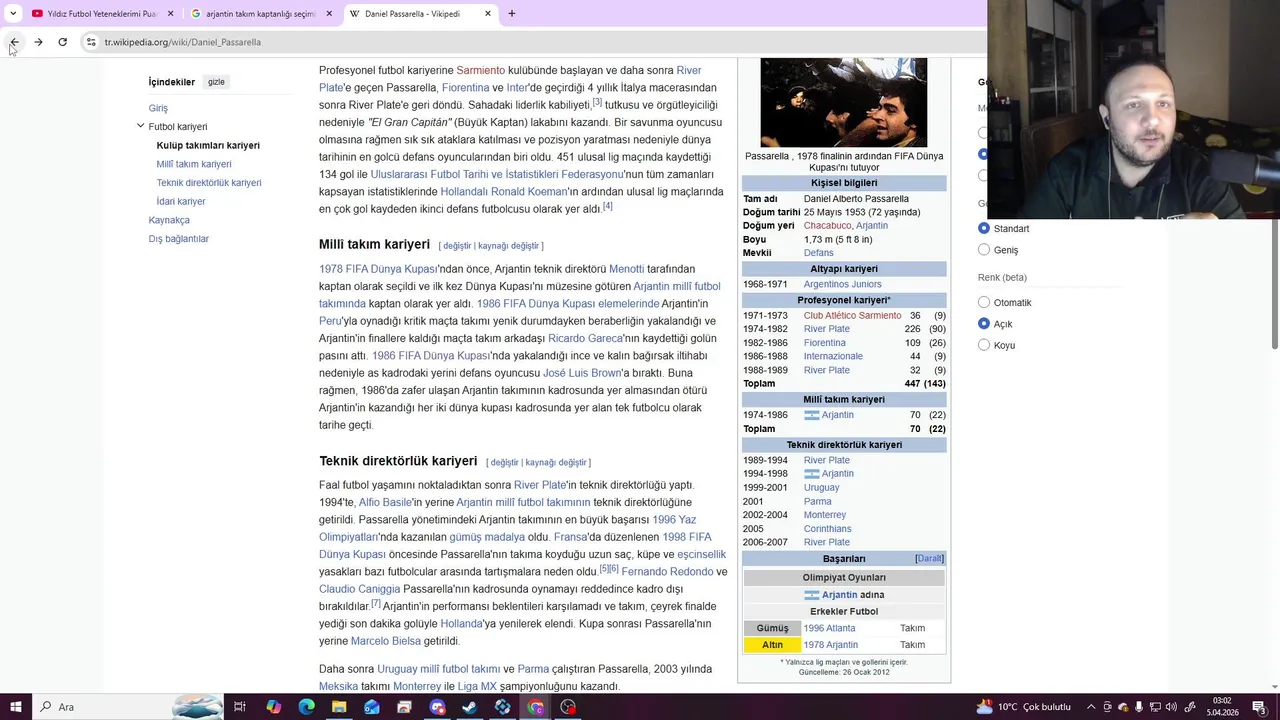Hide the İçindekiler table with gizle

216,82
